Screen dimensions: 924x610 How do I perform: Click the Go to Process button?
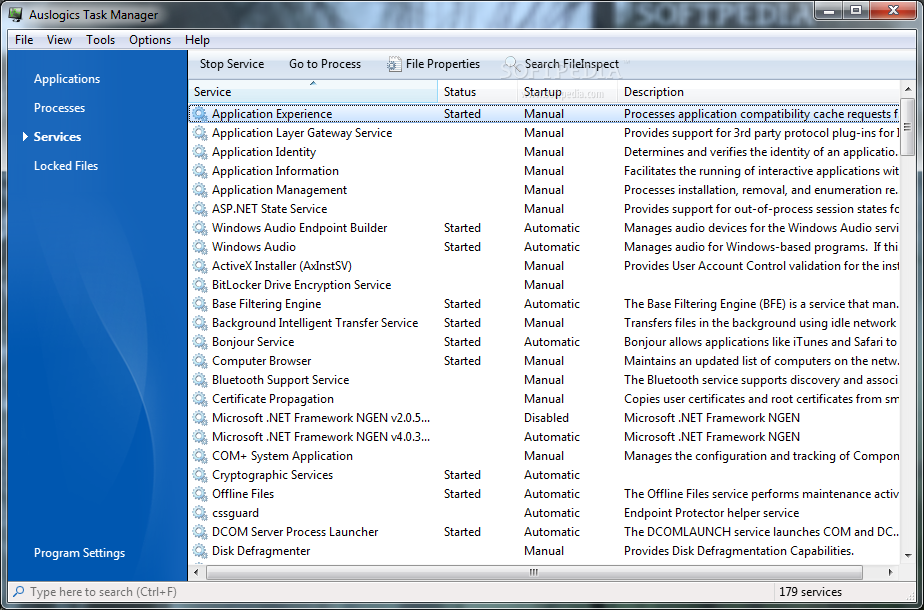[325, 64]
